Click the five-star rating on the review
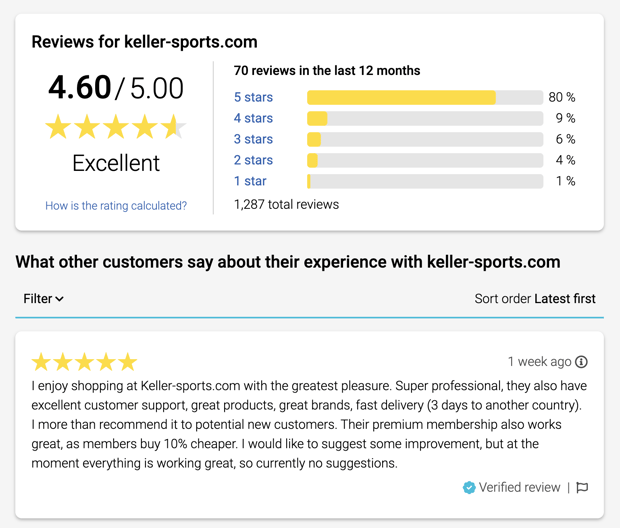This screenshot has width=620, height=528. 84,362
